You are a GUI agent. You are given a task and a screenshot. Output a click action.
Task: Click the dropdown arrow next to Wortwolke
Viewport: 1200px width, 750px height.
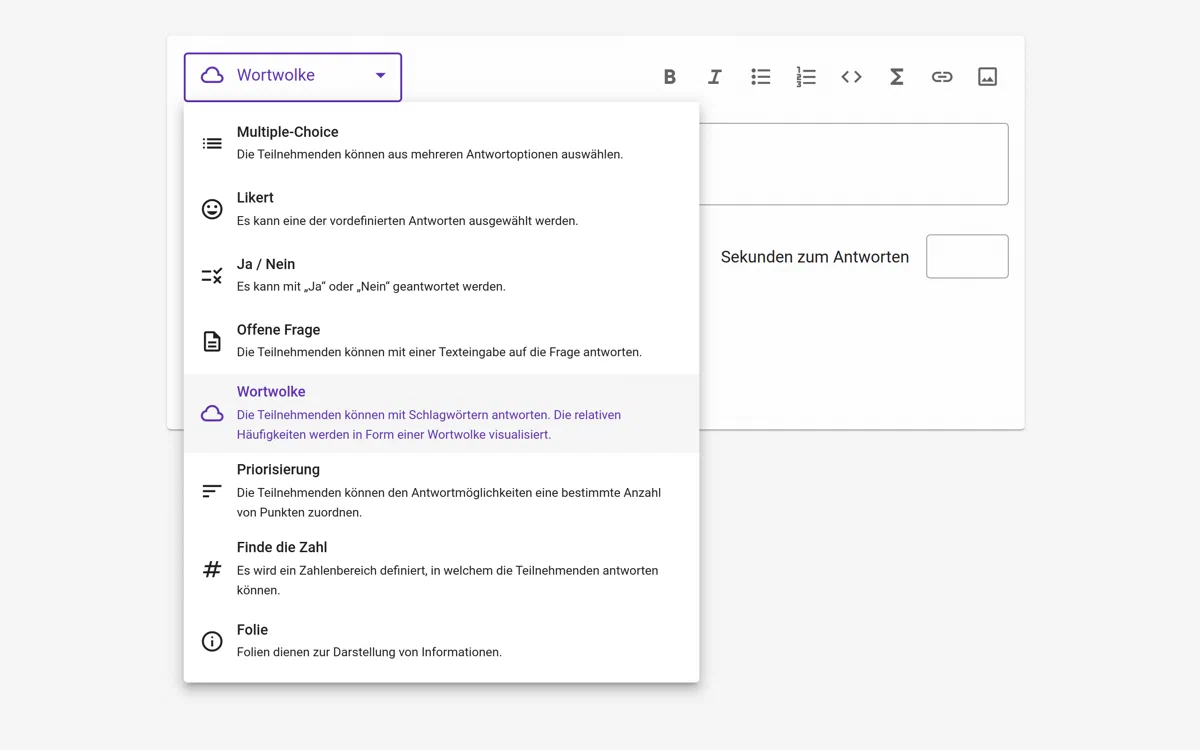[x=380, y=76]
